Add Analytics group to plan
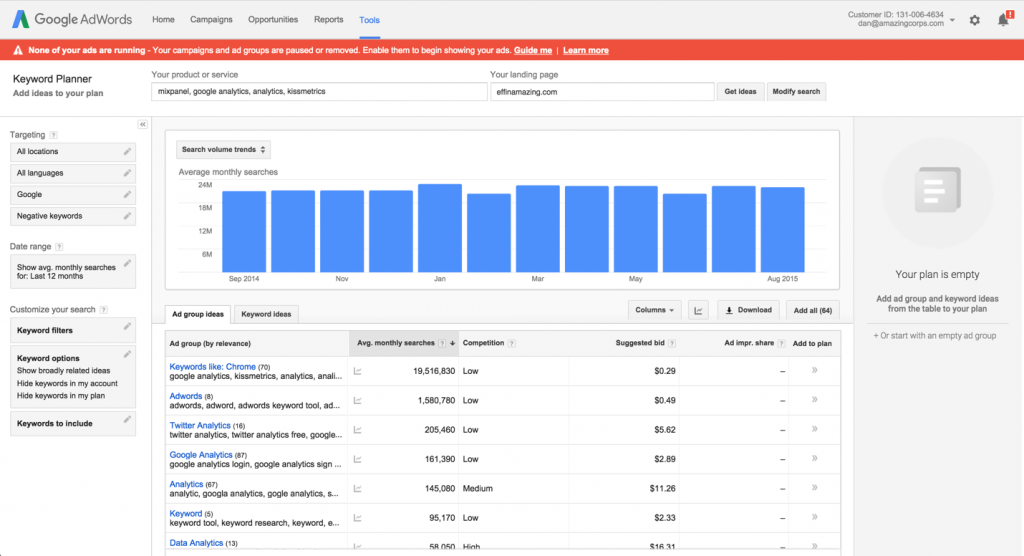 pyautogui.click(x=814, y=488)
